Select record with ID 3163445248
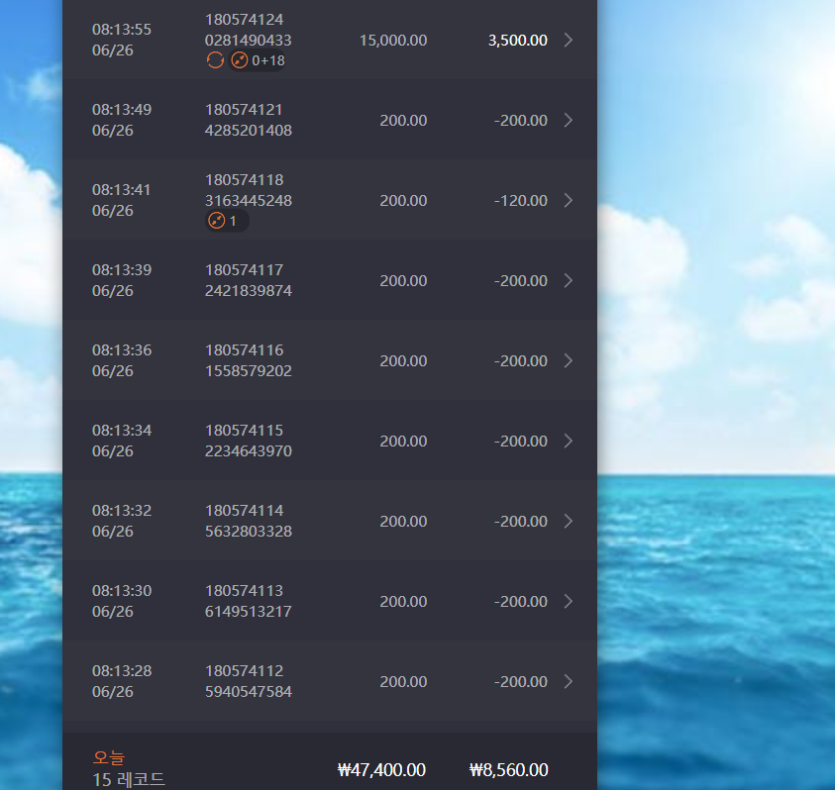The image size is (835, 790). tap(330, 200)
